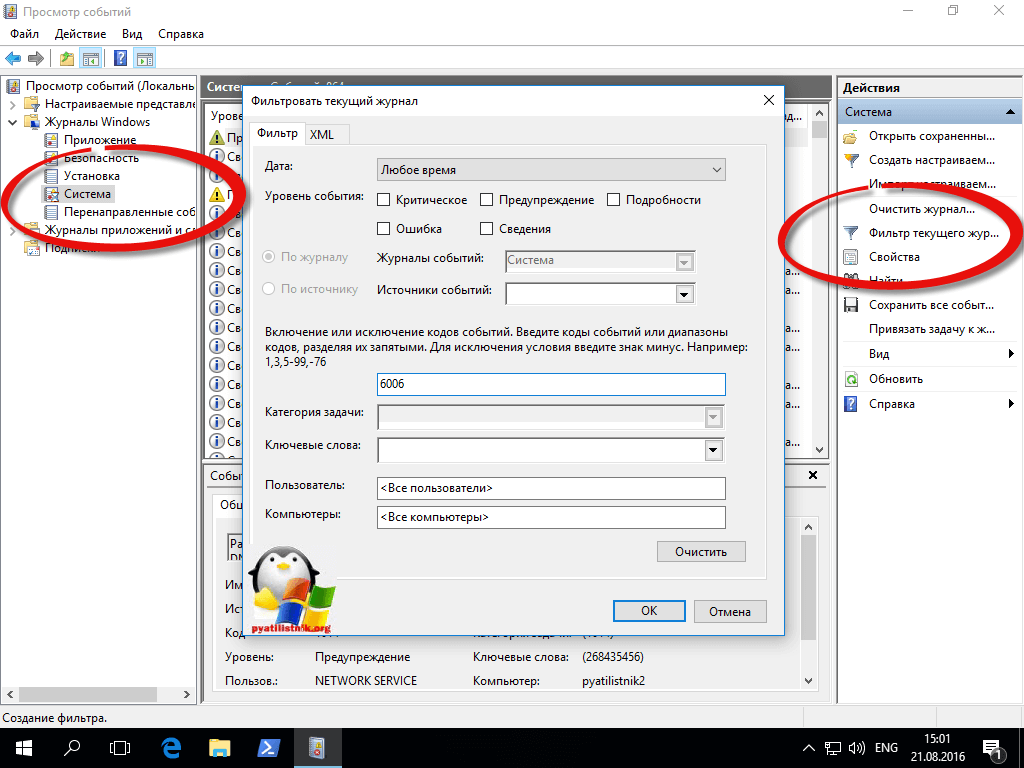Image resolution: width=1024 pixels, height=768 pixels.
Task: Expand the Источники событий dropdown
Action: tap(685, 294)
